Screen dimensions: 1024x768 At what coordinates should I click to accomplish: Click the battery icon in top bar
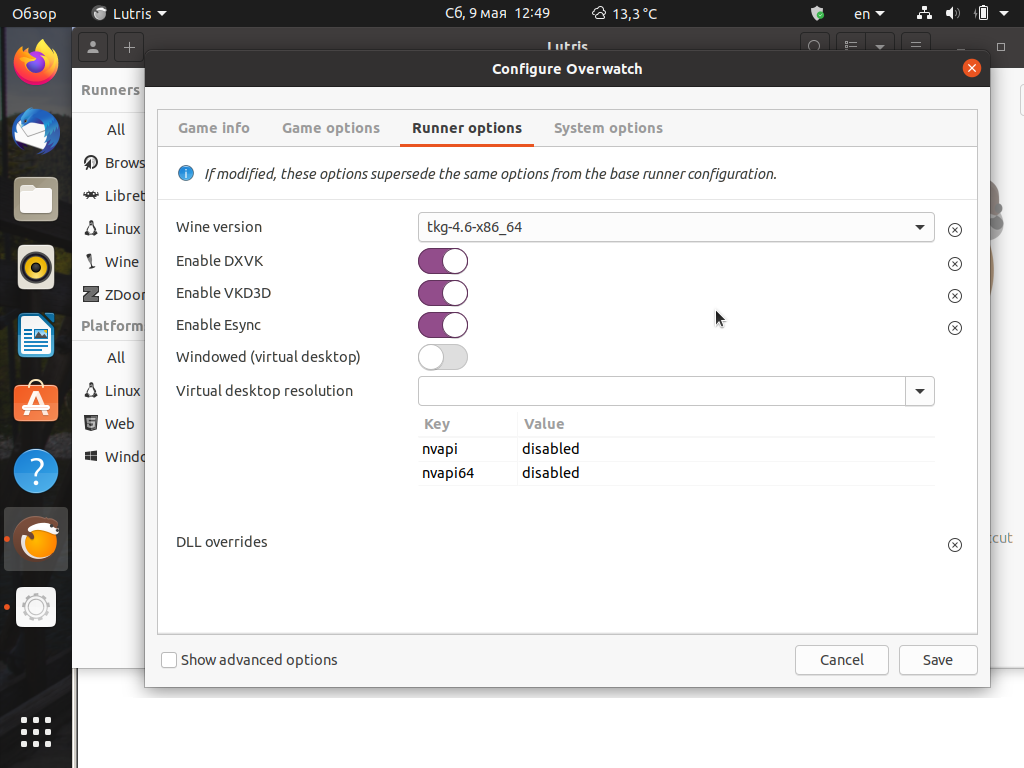(982, 13)
